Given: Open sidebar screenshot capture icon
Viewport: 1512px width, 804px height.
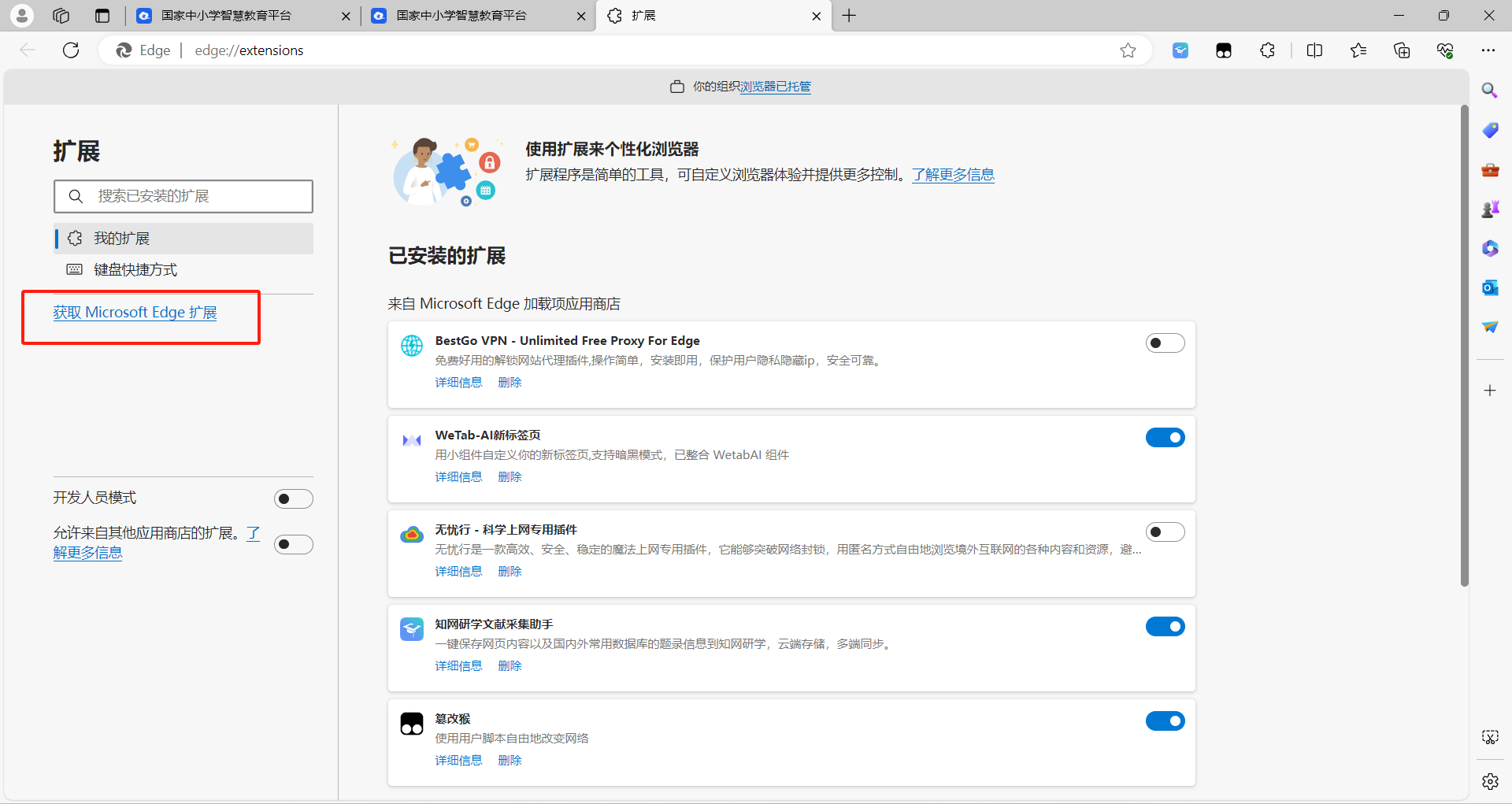Looking at the screenshot, I should click(1490, 737).
